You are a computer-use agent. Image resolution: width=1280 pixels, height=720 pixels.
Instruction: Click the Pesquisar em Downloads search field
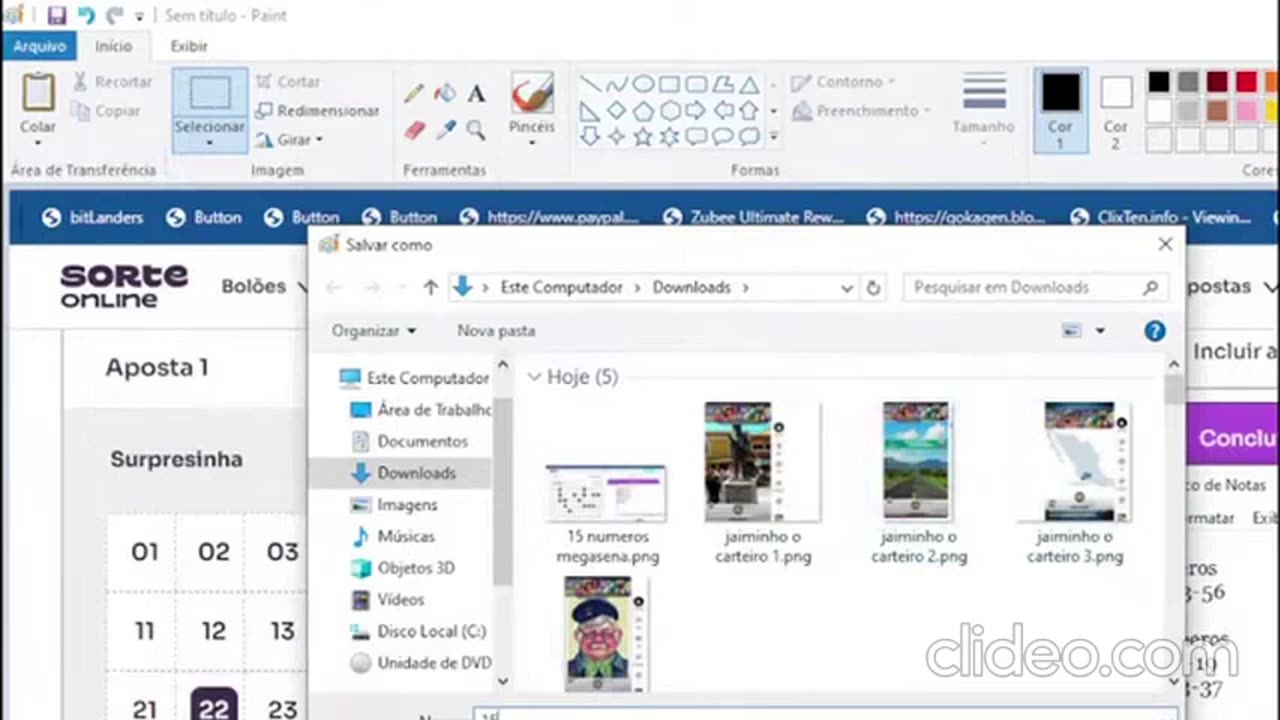tap(1034, 287)
